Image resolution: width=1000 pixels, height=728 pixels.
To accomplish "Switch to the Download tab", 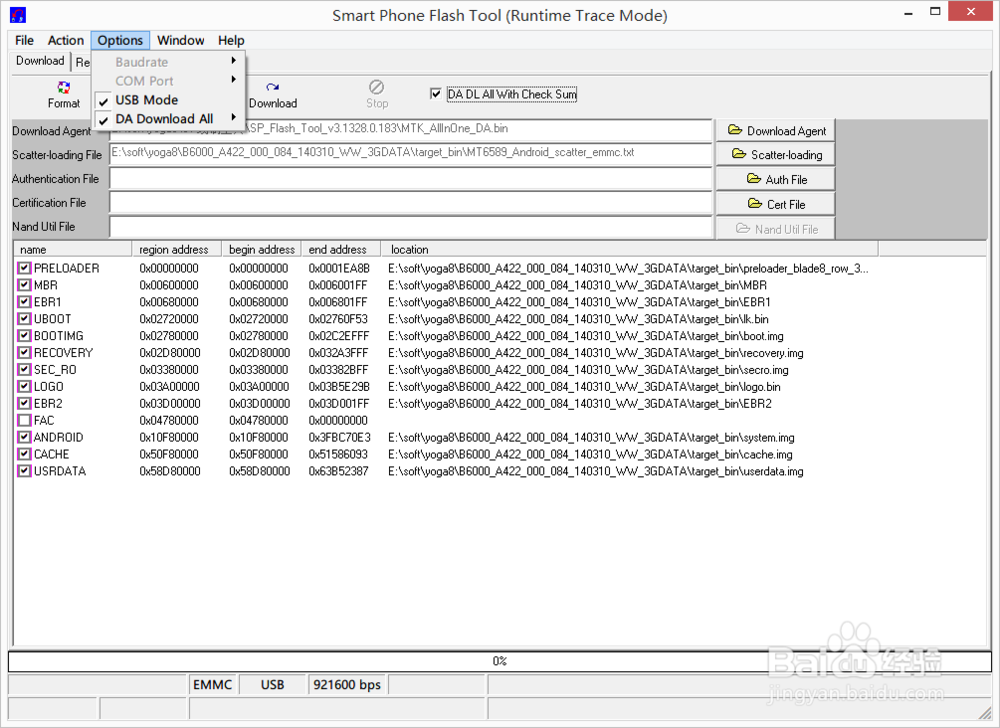I will 40,61.
